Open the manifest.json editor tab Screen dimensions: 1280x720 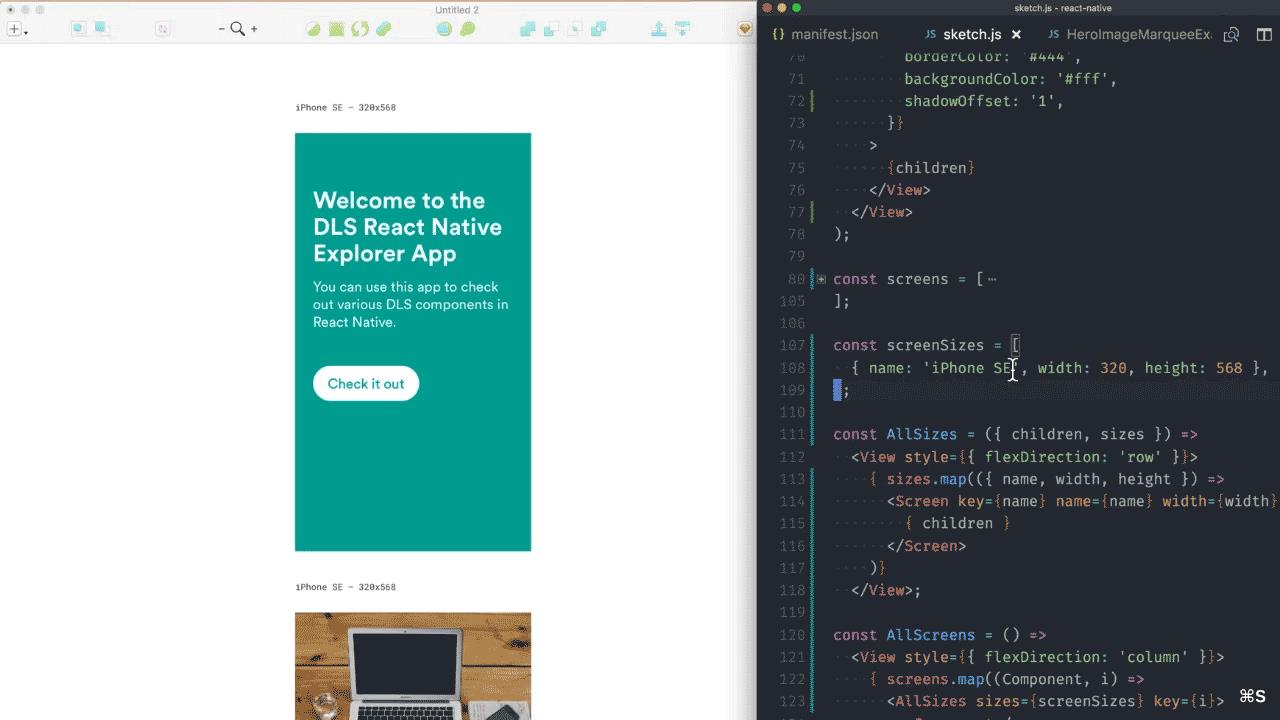click(x=824, y=34)
